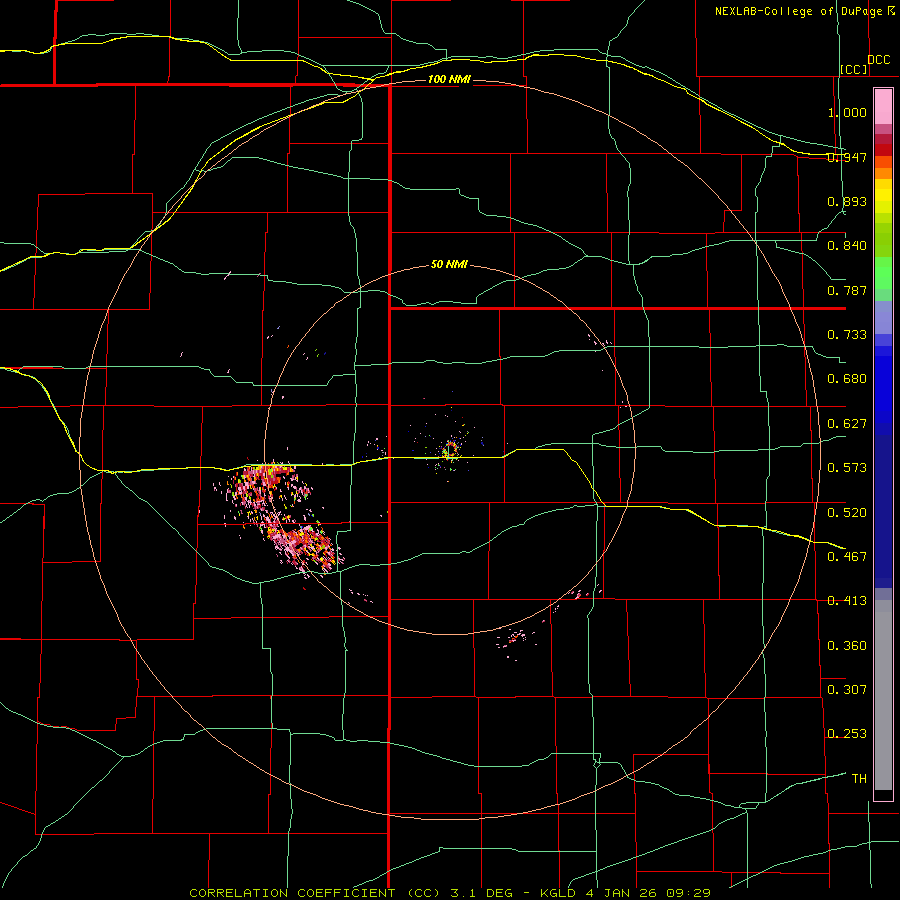Click CORRELATION COEFFICIENT in the bottom caption
This screenshot has height=900, width=900.
[292, 893]
